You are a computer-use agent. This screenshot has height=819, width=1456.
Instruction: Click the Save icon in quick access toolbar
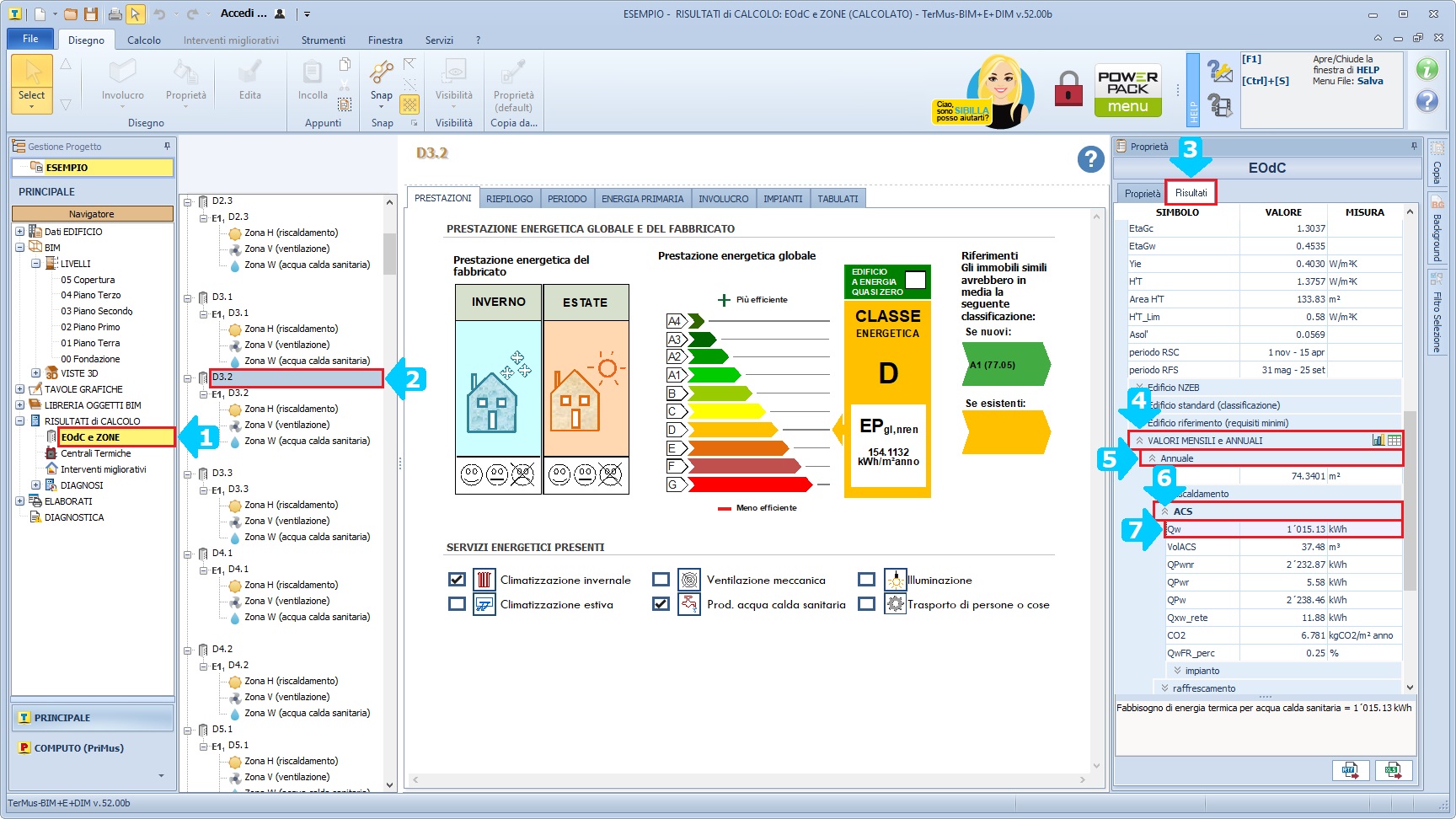91,14
